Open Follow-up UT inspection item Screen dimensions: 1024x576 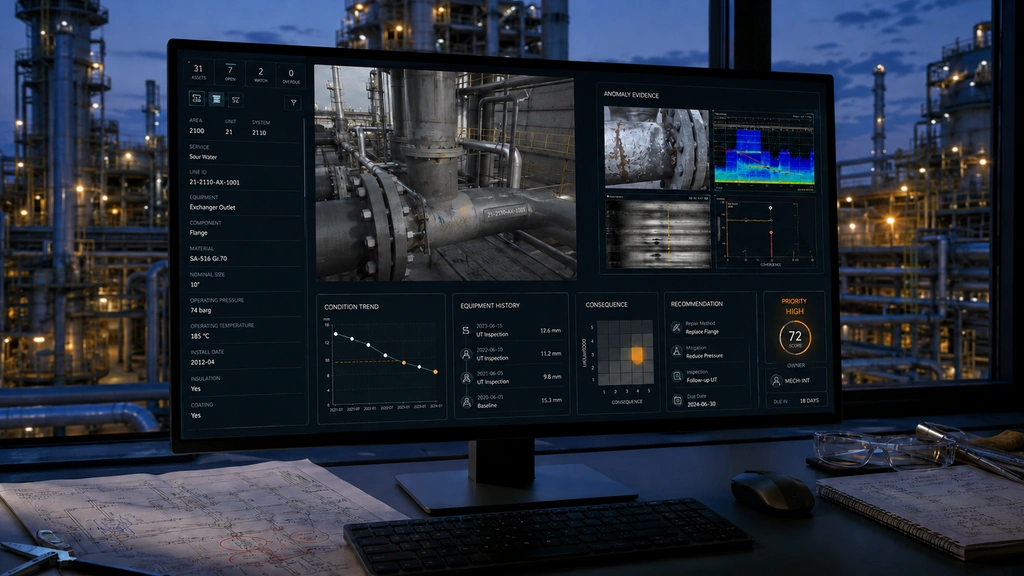click(x=702, y=380)
